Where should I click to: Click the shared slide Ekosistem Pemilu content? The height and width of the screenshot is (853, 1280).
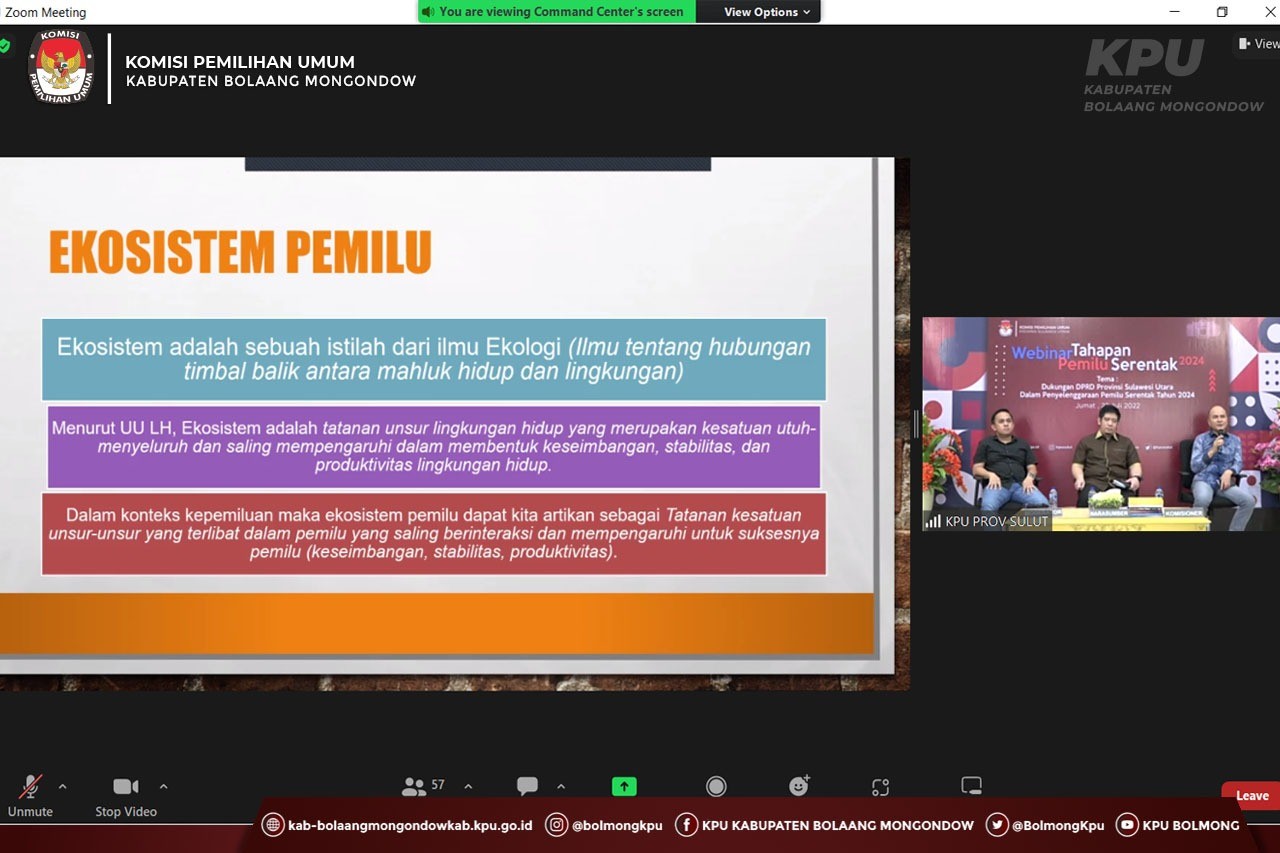436,420
